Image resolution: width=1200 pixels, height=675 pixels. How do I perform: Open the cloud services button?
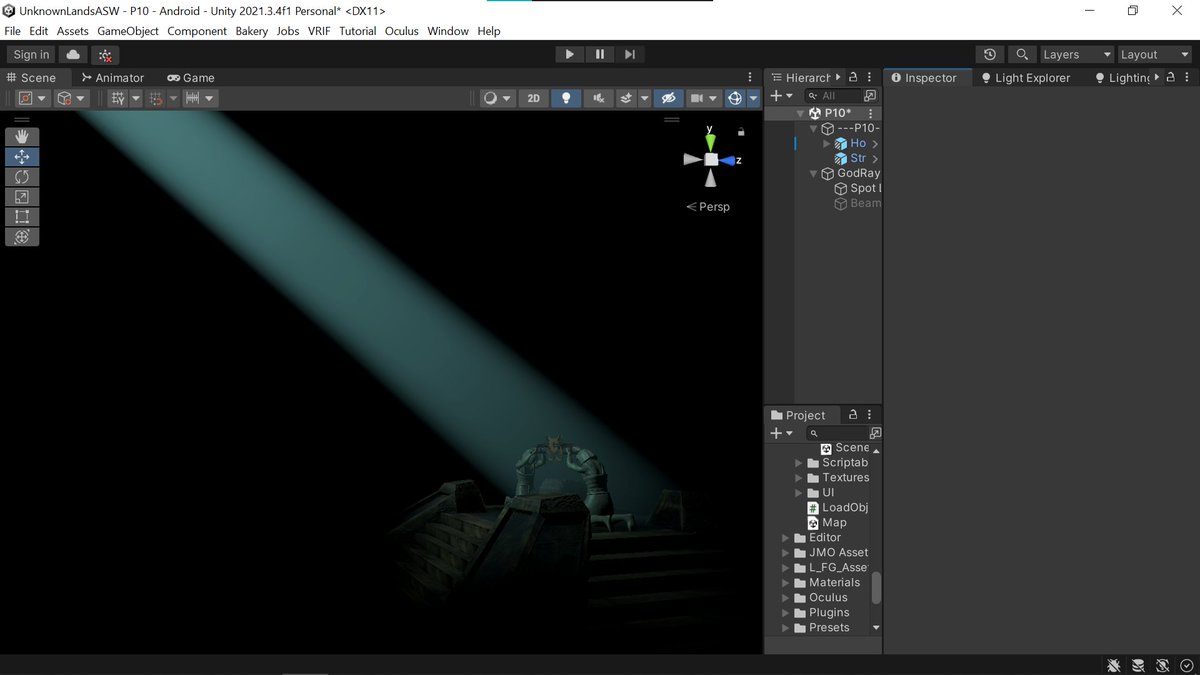74,55
